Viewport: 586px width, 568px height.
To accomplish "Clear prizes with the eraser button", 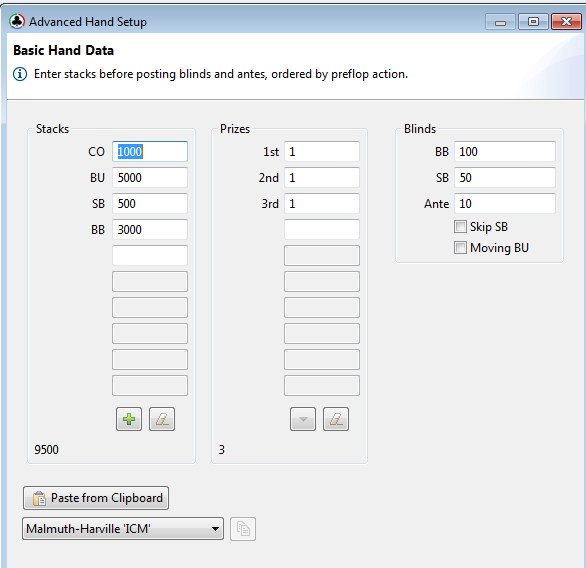I will click(x=336, y=419).
